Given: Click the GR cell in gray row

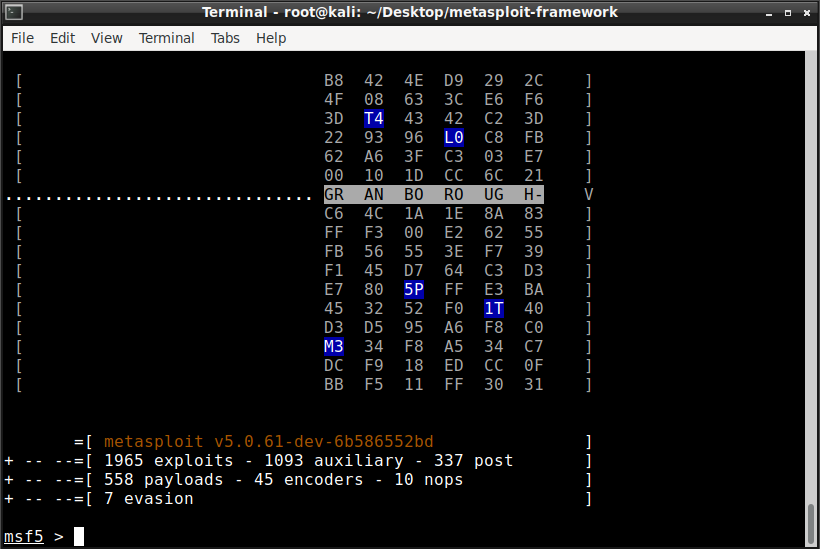Looking at the screenshot, I should (x=334, y=195).
